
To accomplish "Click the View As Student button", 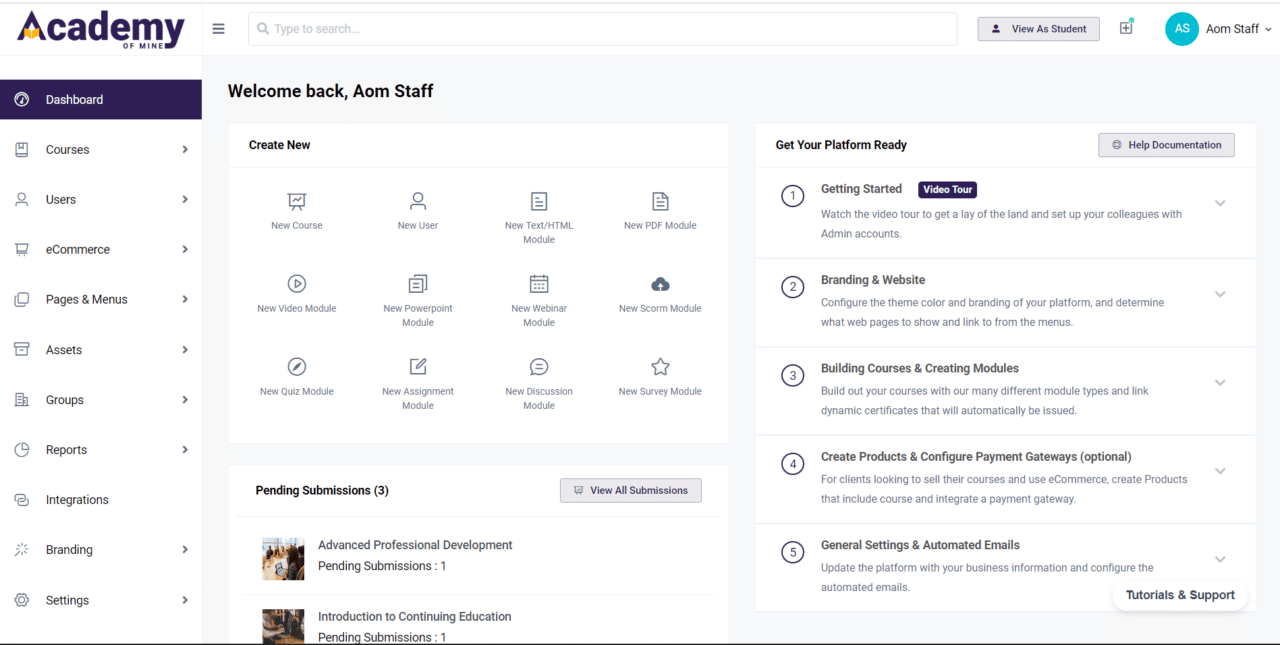I will coord(1038,28).
